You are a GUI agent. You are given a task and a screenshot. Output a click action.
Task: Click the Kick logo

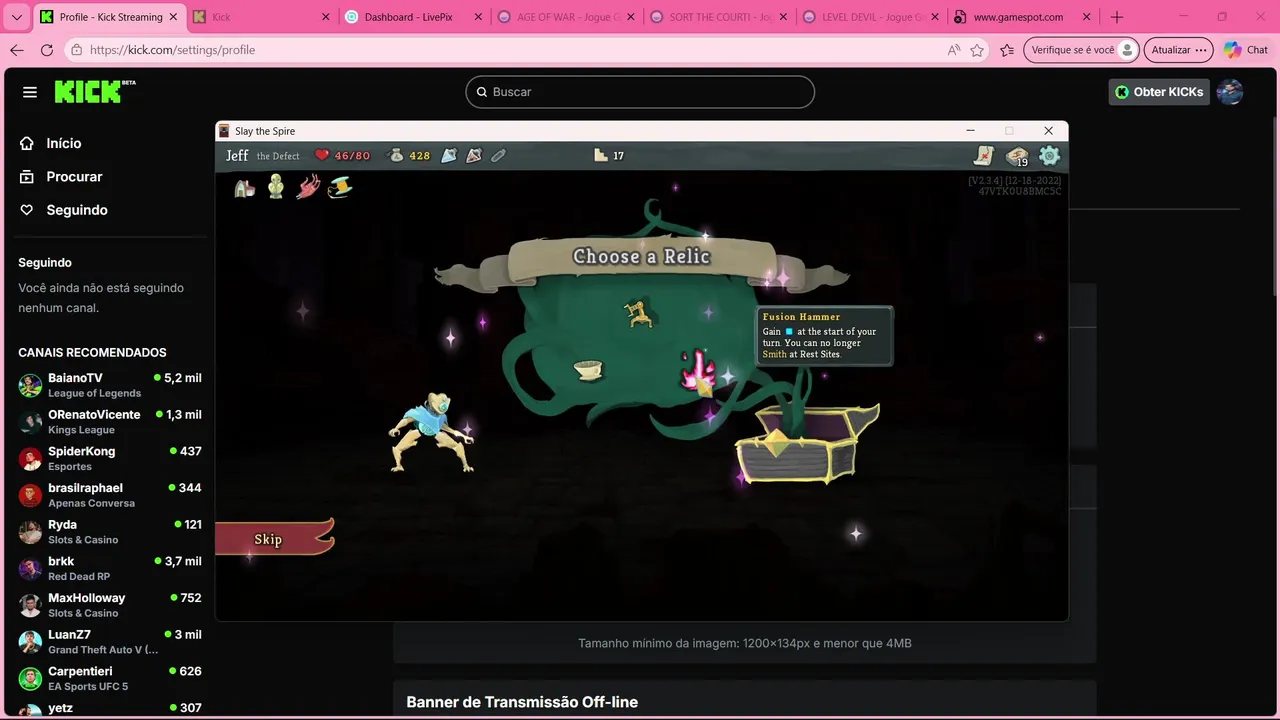click(x=95, y=91)
